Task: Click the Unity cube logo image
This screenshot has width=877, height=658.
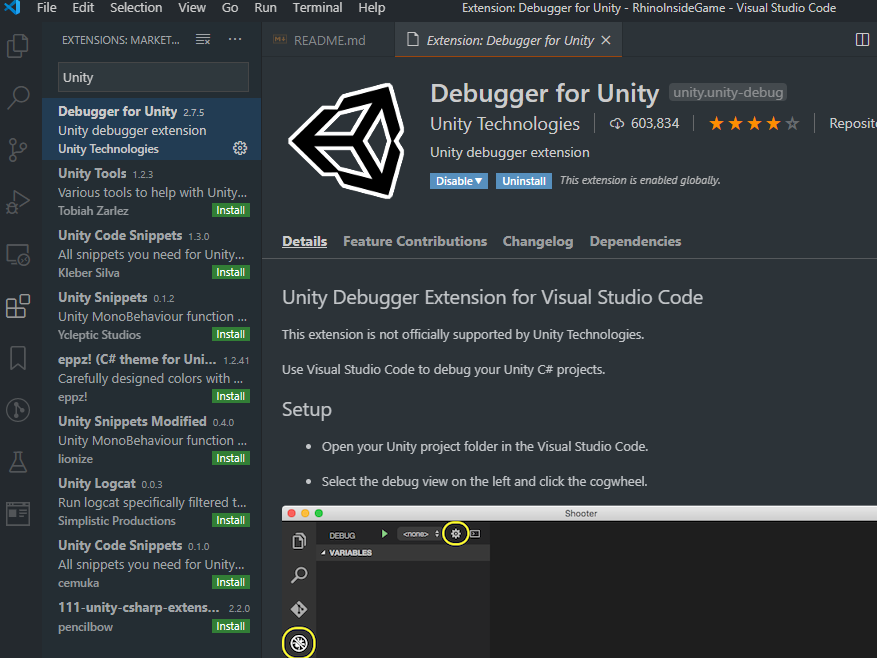Action: tap(347, 141)
